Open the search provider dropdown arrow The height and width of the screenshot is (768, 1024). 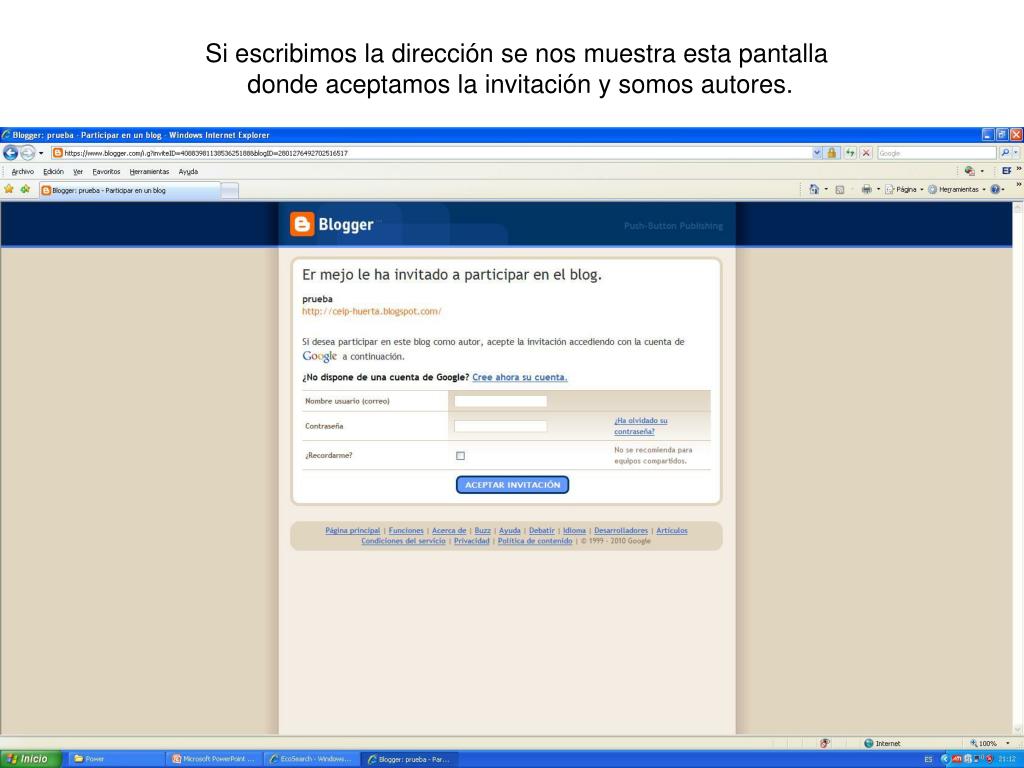tap(1017, 153)
